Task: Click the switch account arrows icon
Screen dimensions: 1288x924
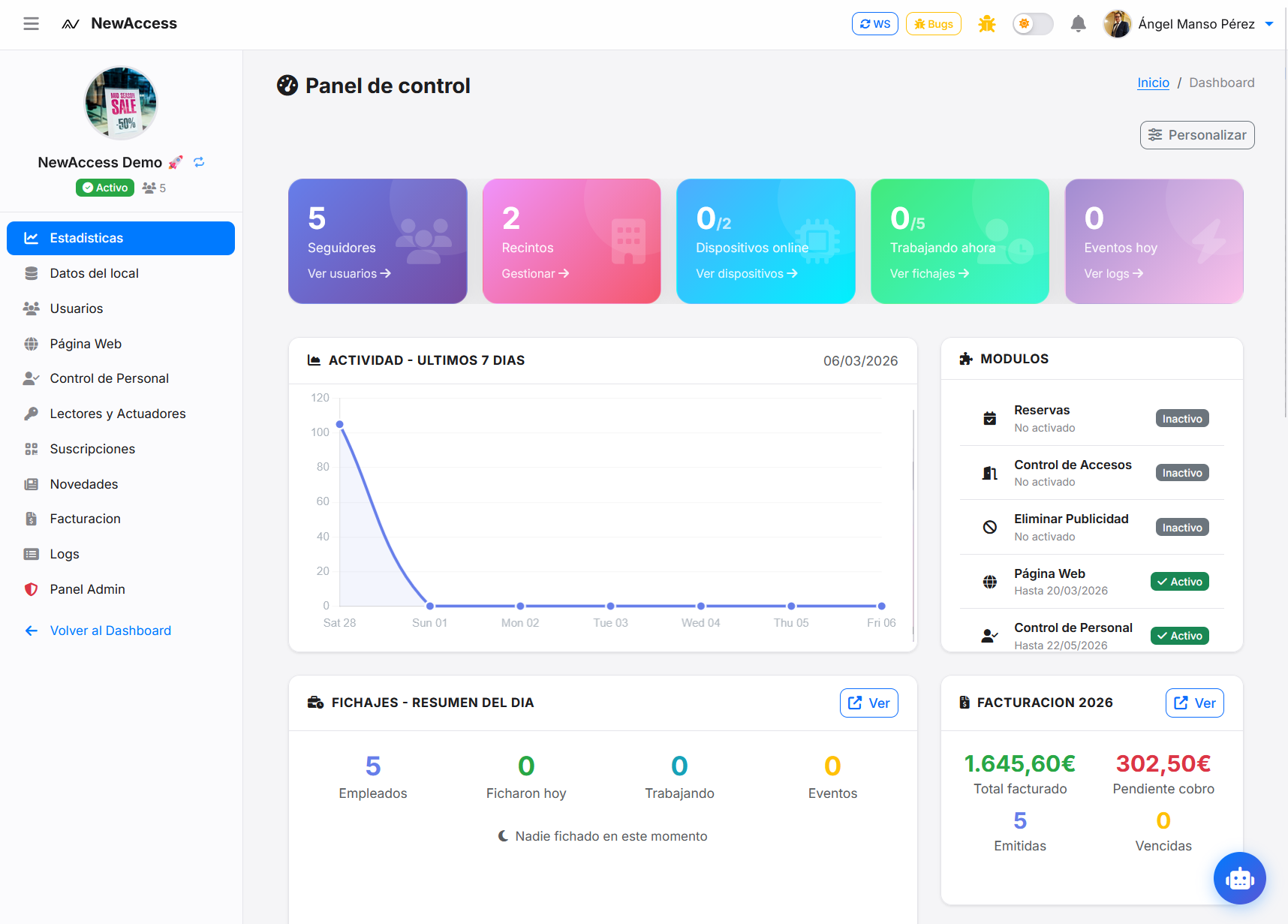Action: pyautogui.click(x=199, y=162)
